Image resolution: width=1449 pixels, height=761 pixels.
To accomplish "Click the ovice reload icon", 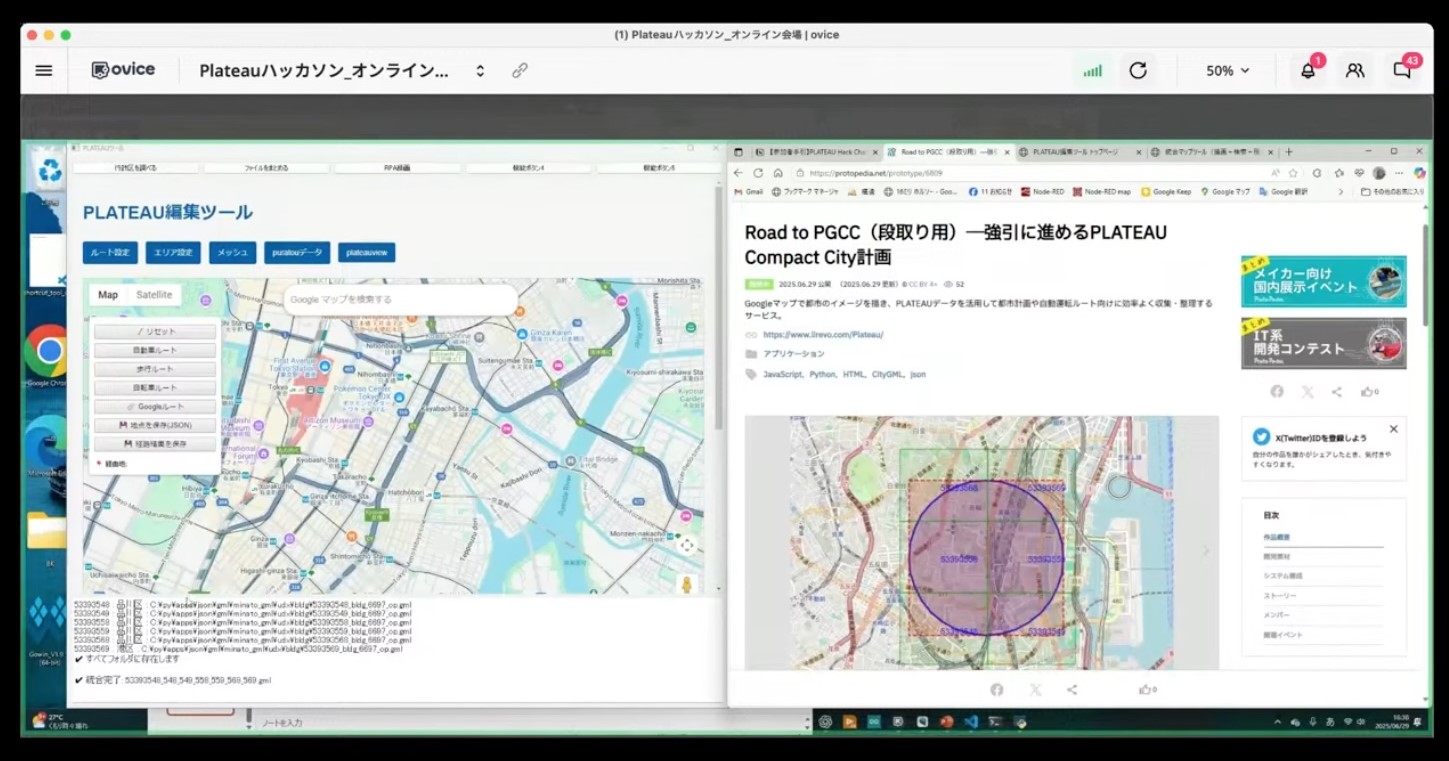I will click(1138, 71).
